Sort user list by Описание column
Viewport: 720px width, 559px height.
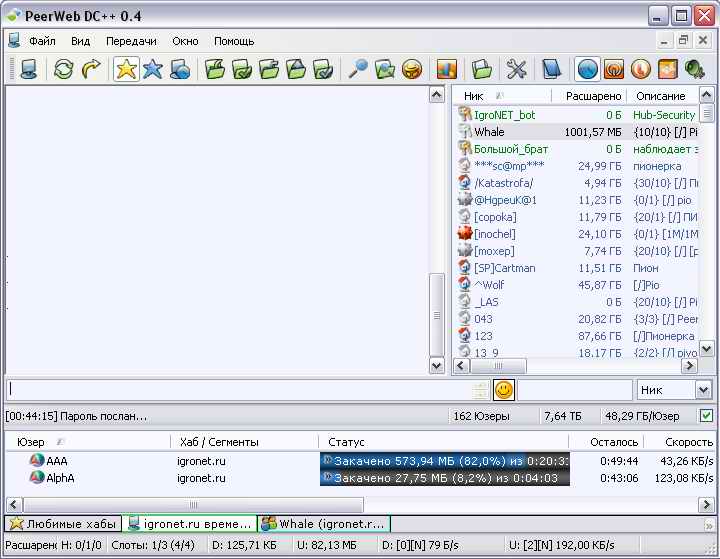[x=663, y=96]
